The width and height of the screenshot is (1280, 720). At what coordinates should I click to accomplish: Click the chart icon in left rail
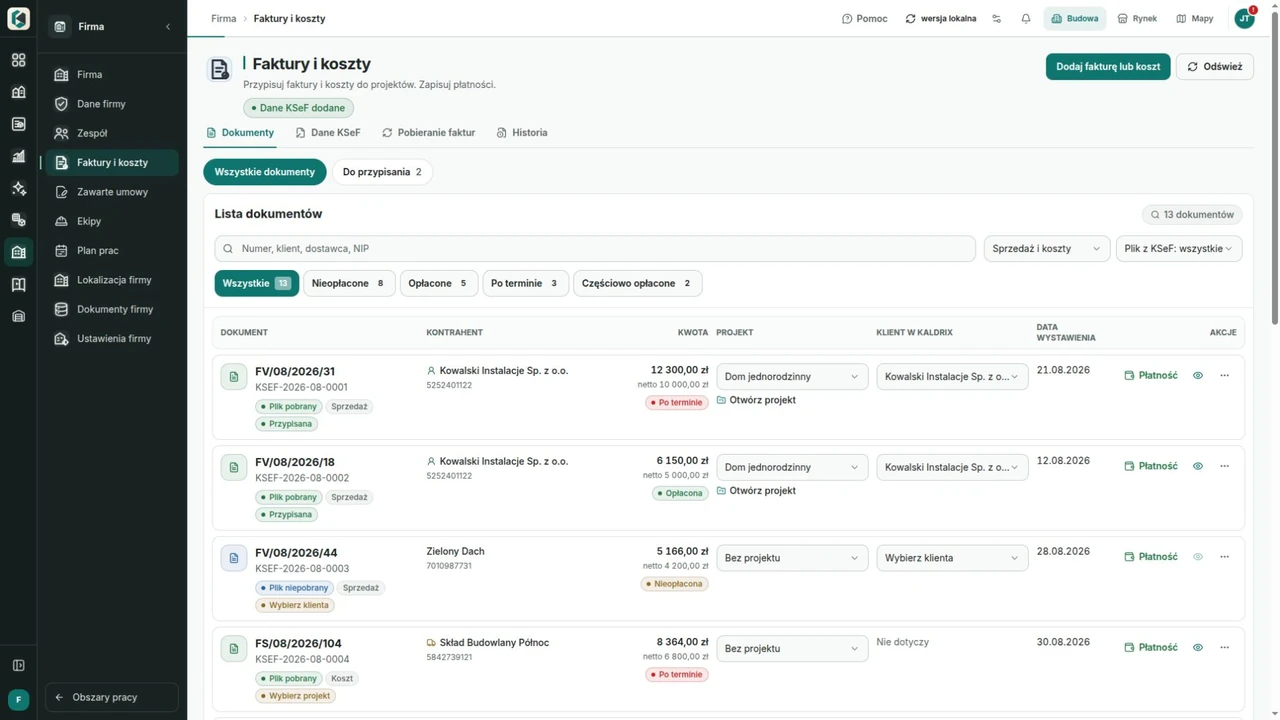coord(18,156)
